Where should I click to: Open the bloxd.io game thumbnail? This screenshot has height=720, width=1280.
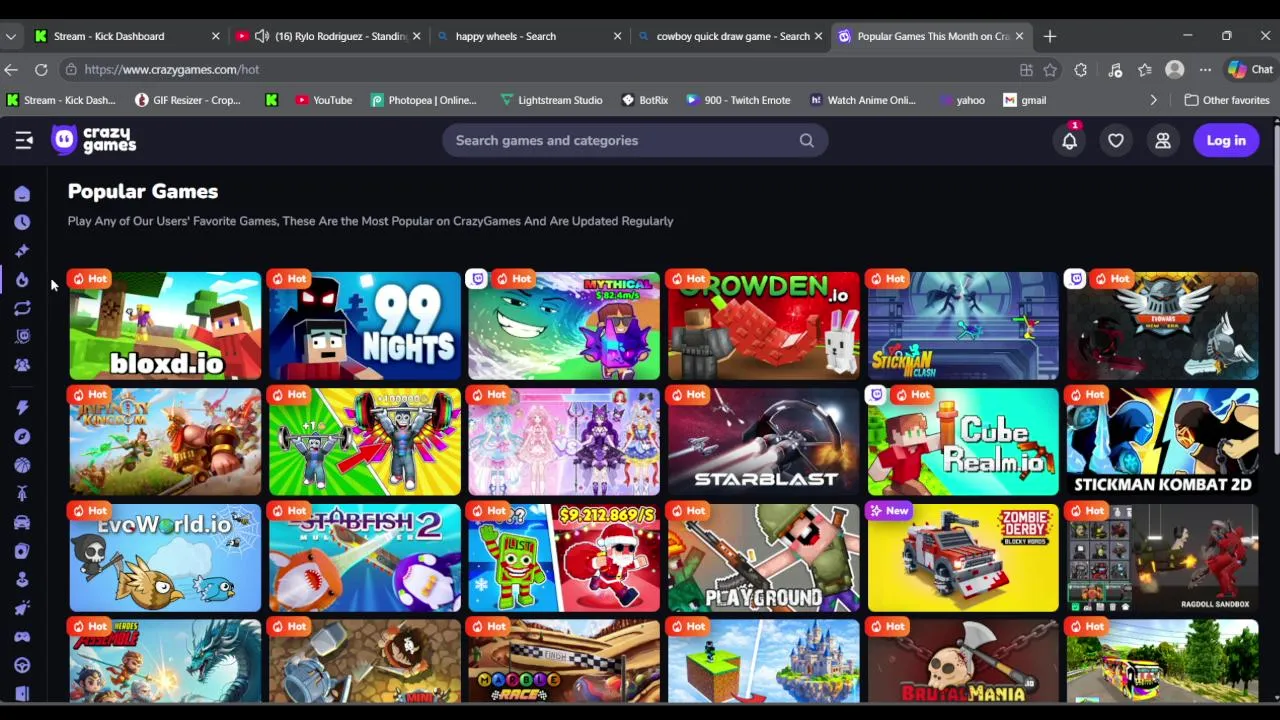pos(165,326)
